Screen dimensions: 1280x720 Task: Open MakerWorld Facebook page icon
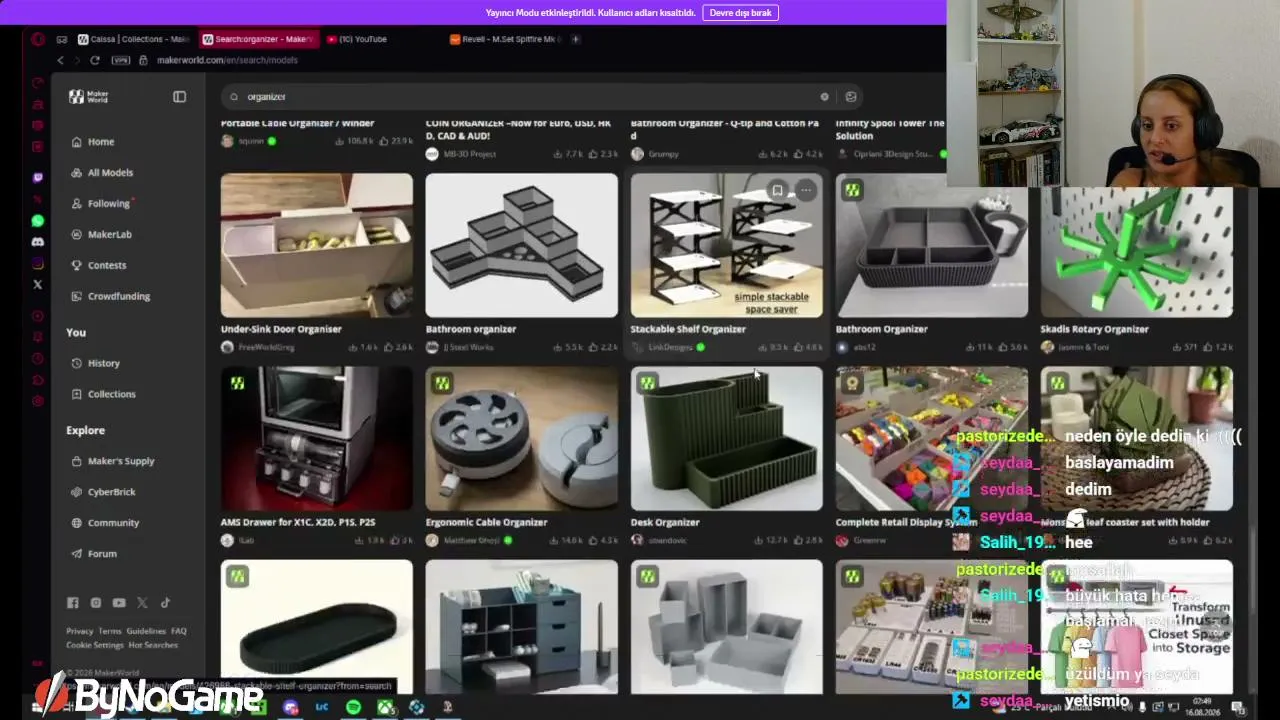pyautogui.click(x=73, y=603)
